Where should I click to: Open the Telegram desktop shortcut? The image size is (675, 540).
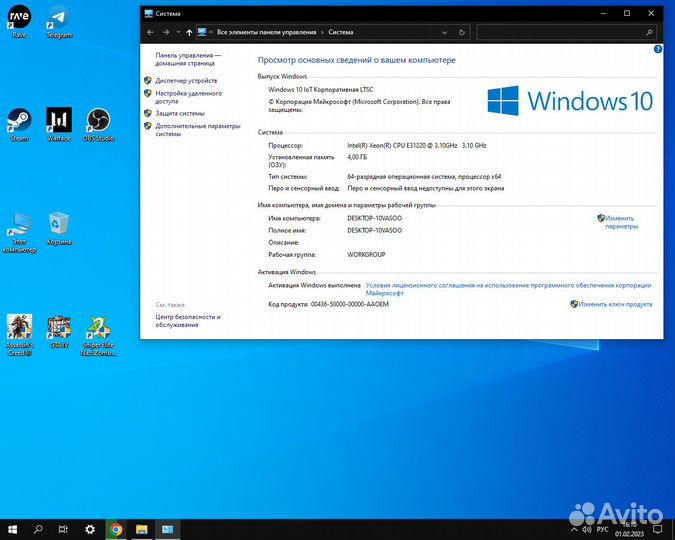[x=59, y=22]
